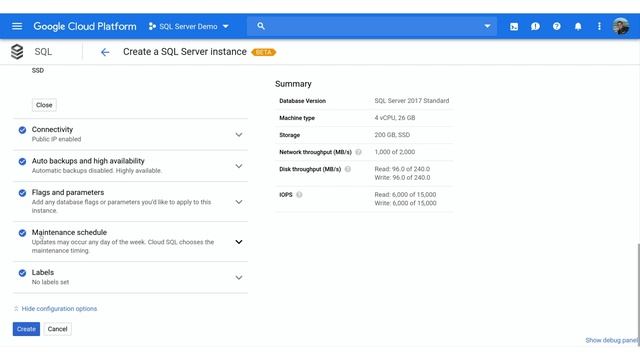The width and height of the screenshot is (640, 360).
Task: Click the Summary heading
Action: coord(293,84)
